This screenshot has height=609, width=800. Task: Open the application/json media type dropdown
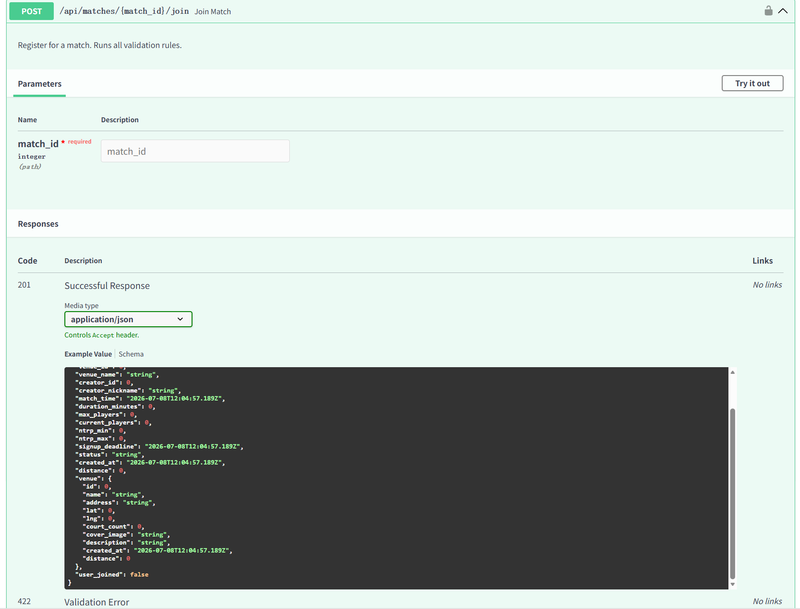(128, 319)
